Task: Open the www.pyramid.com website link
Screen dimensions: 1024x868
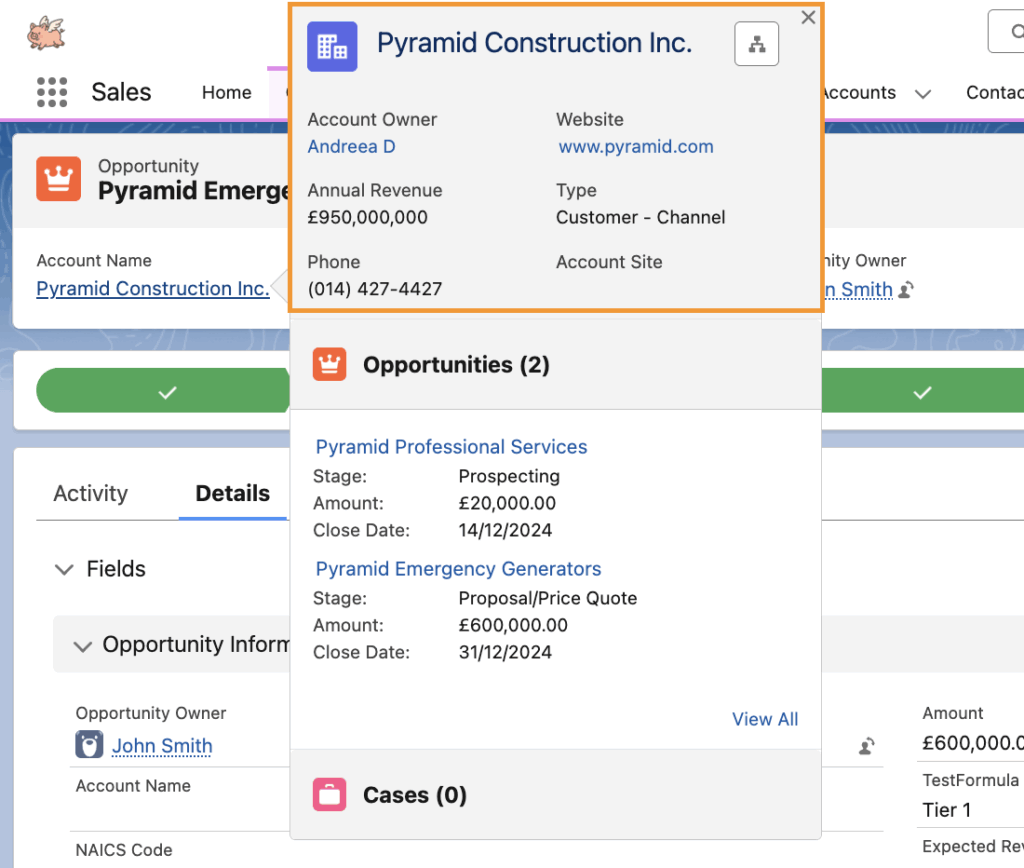Action: coord(636,147)
